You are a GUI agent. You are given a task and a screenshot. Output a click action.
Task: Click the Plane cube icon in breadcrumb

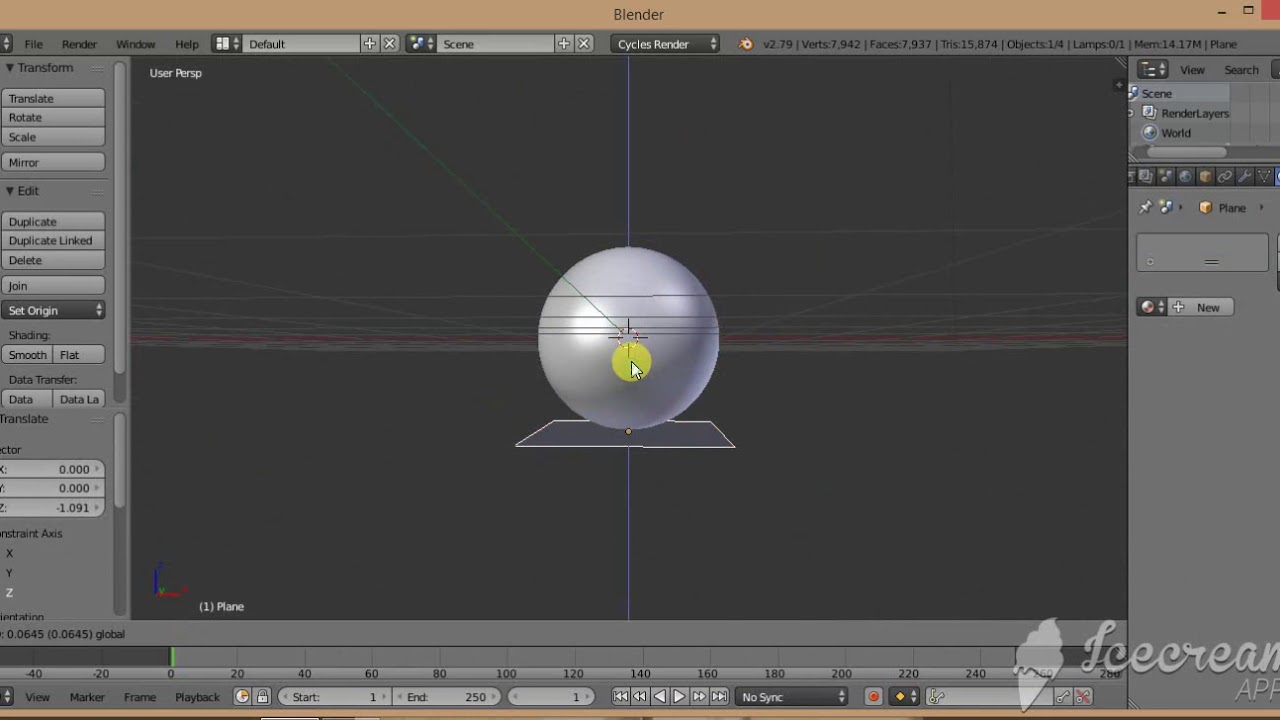pyautogui.click(x=1206, y=208)
